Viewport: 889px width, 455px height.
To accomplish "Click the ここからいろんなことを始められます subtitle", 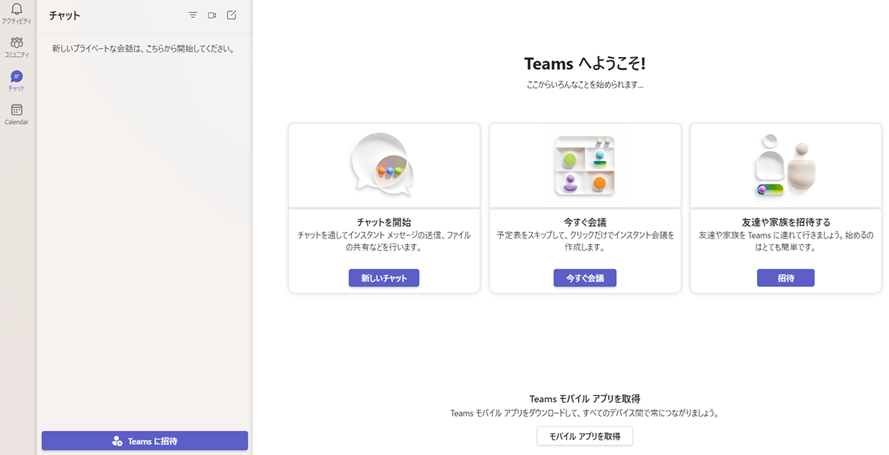I will pyautogui.click(x=585, y=85).
